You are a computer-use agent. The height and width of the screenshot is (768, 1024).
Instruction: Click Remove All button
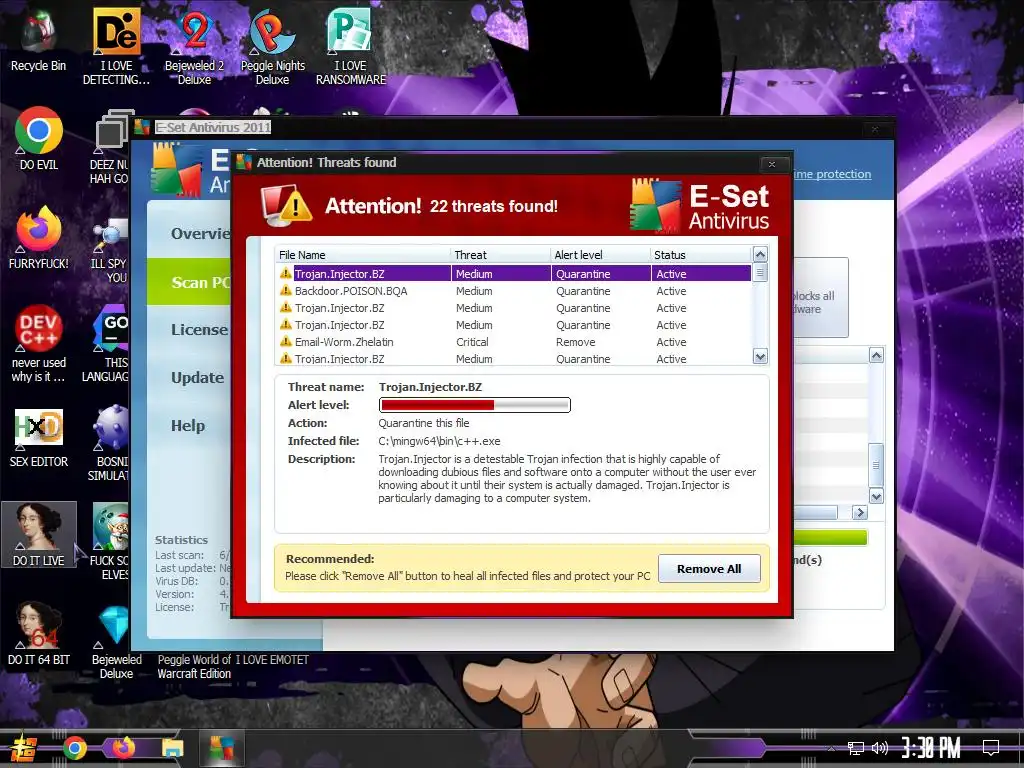tap(709, 569)
